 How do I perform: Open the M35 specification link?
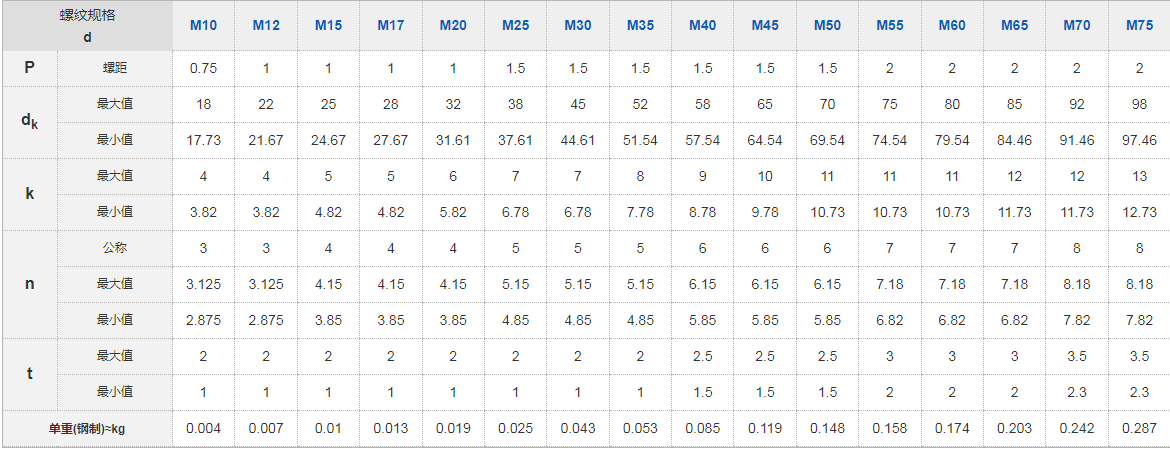pos(640,25)
